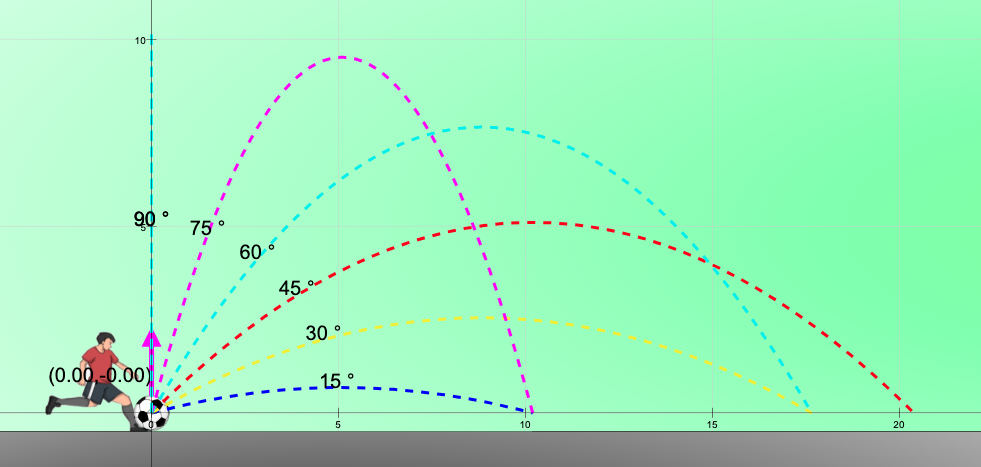Click the 30° angle label
This screenshot has width=981, height=467.
pos(323,333)
